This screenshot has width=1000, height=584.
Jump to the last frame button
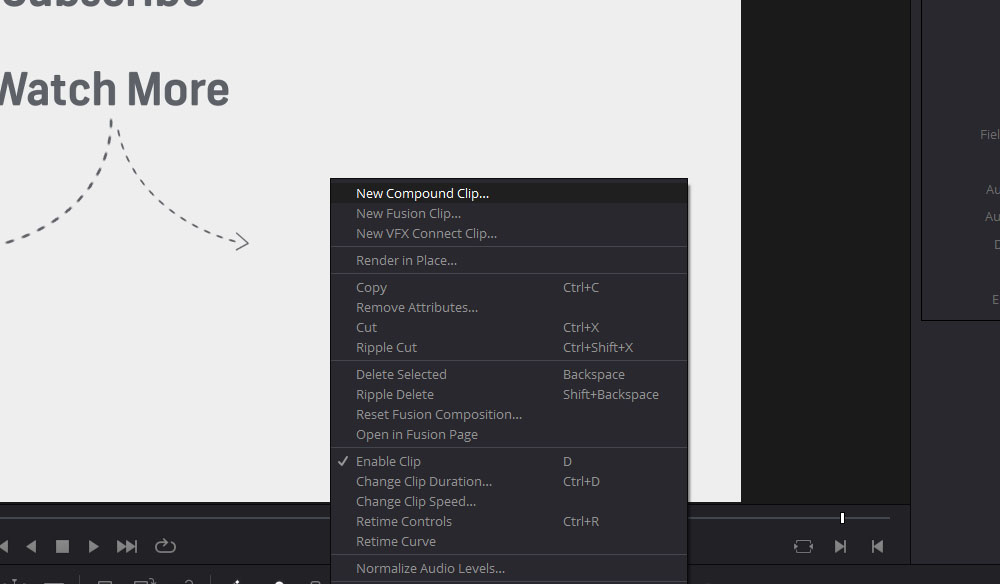tap(127, 546)
